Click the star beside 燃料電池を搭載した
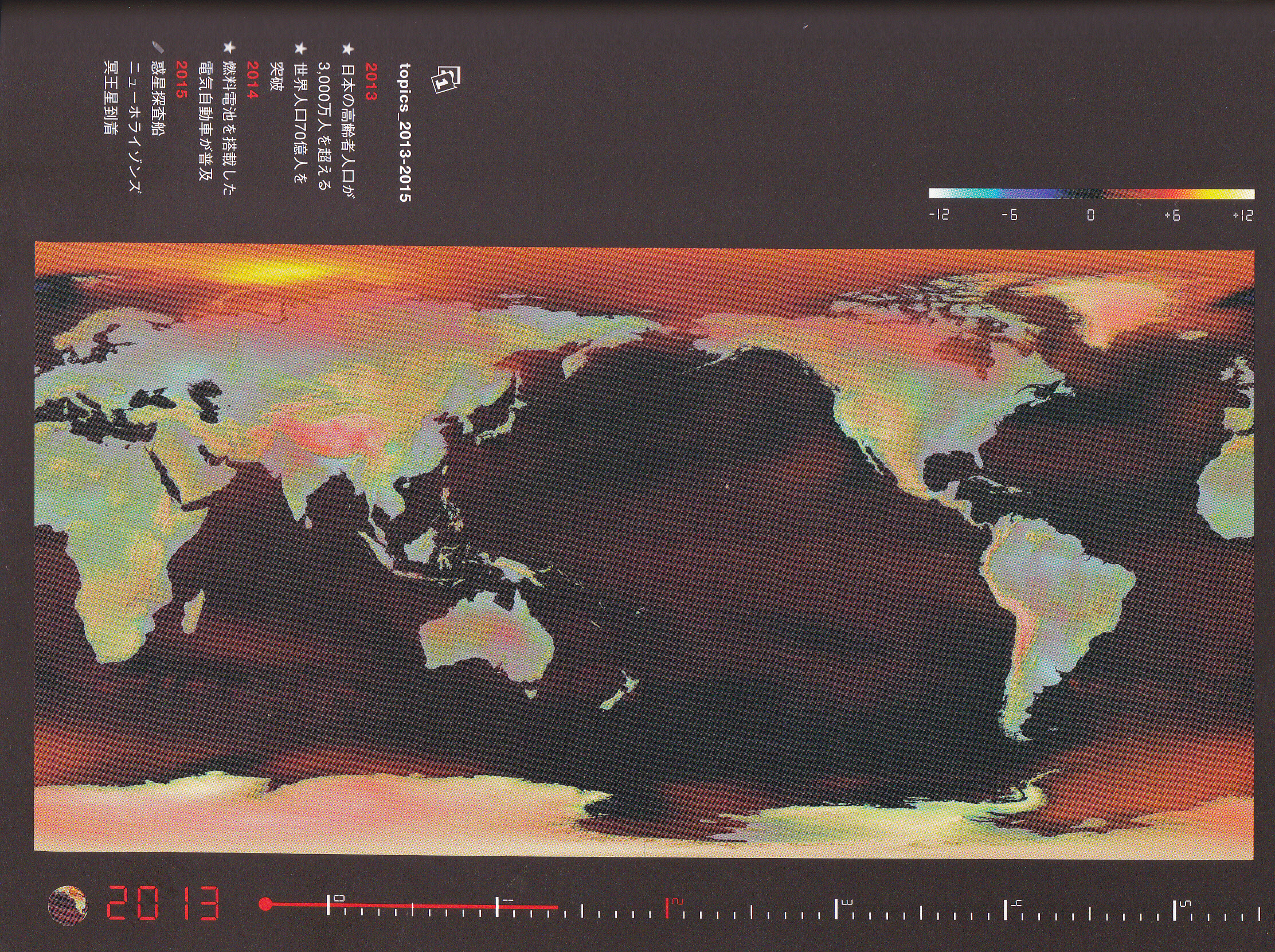The image size is (1275, 952). (x=228, y=48)
